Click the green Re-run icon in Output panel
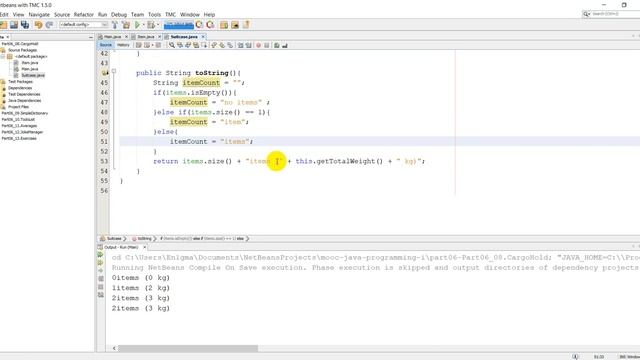Image resolution: width=640 pixels, height=360 pixels. (x=101, y=255)
